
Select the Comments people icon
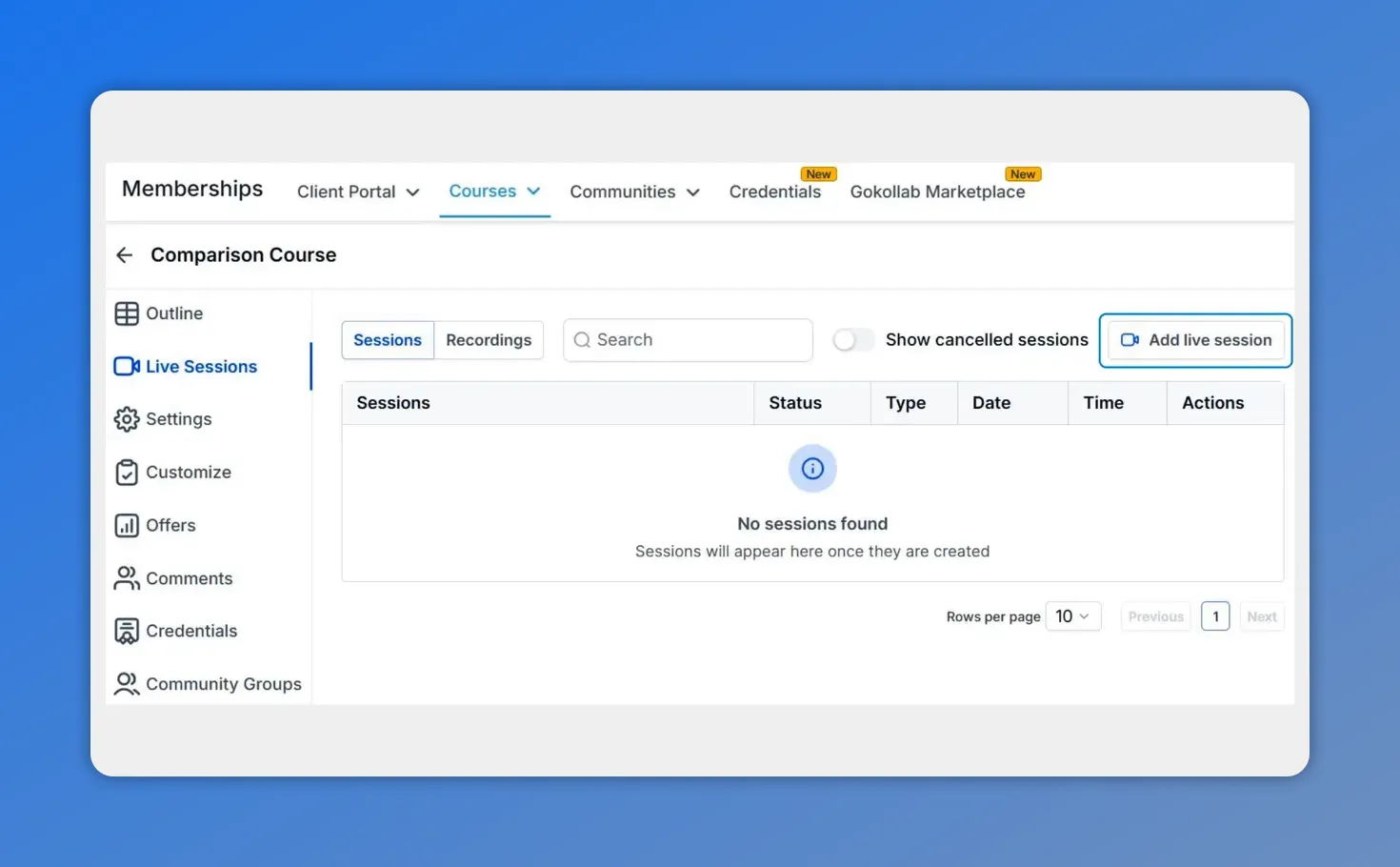128,578
